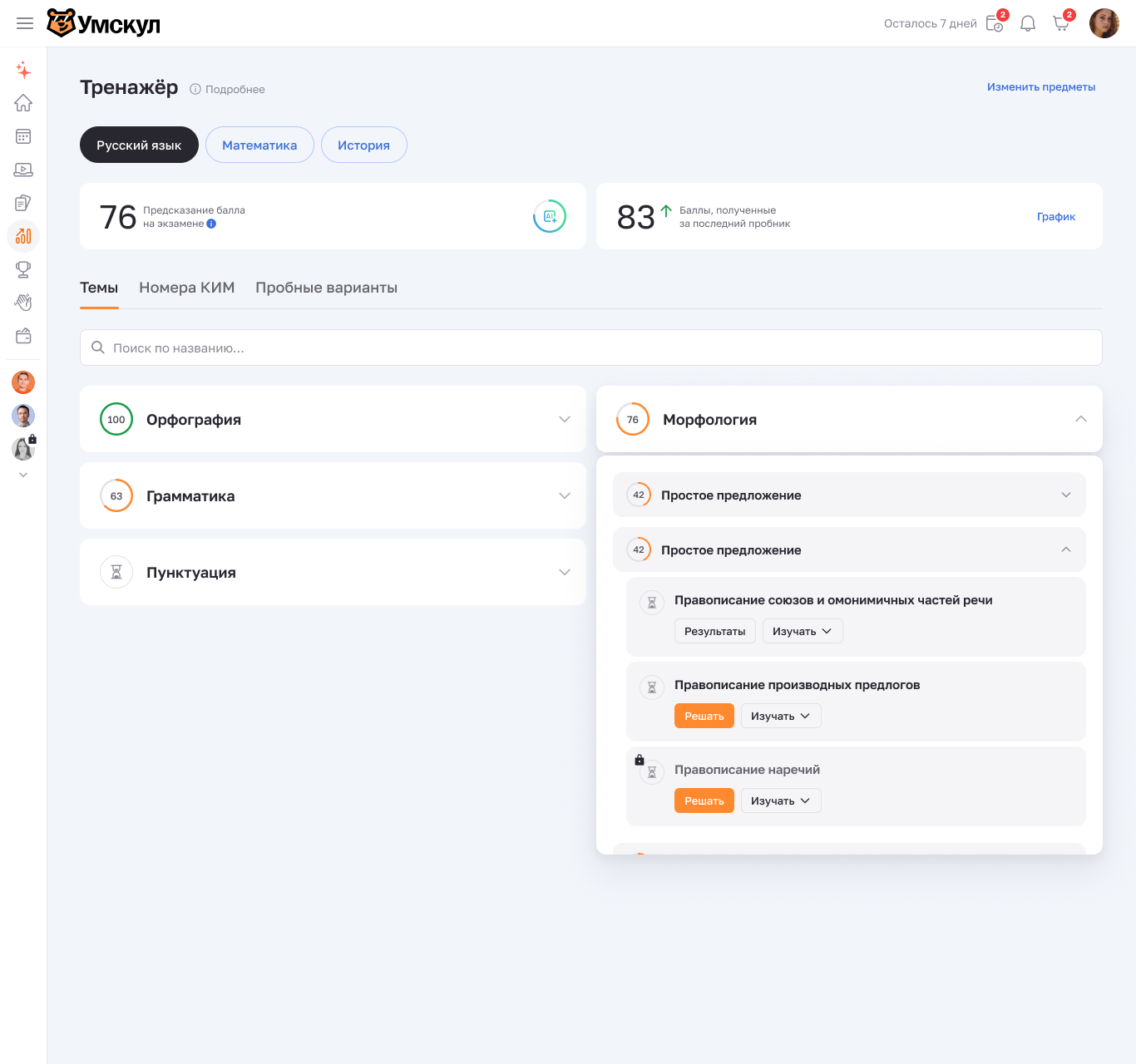The image size is (1136, 1064).
Task: Expand the Грамматика section chevron
Action: tap(565, 495)
